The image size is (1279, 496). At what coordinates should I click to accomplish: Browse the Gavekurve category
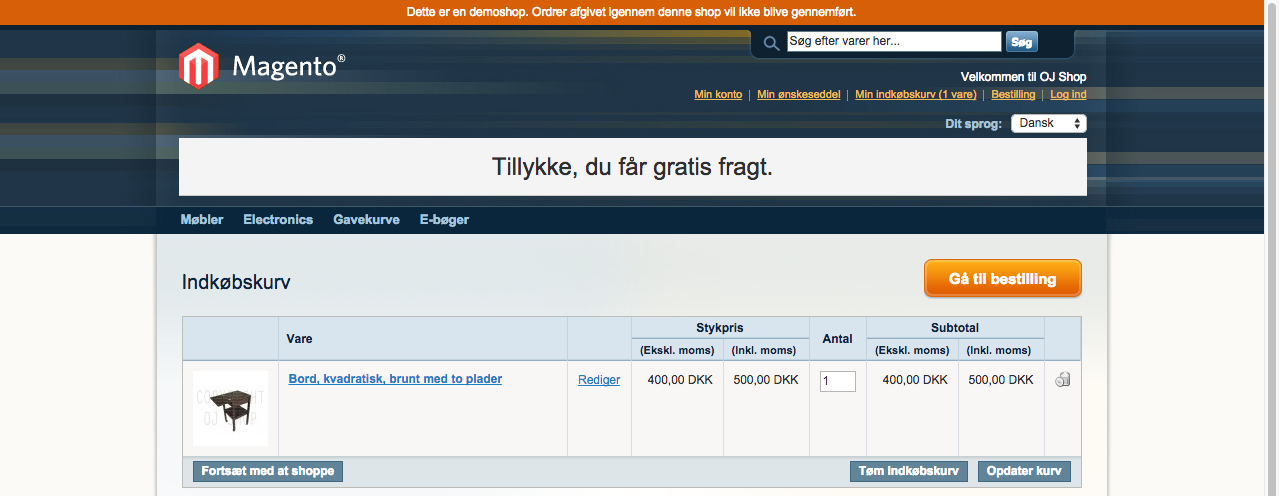tap(366, 220)
